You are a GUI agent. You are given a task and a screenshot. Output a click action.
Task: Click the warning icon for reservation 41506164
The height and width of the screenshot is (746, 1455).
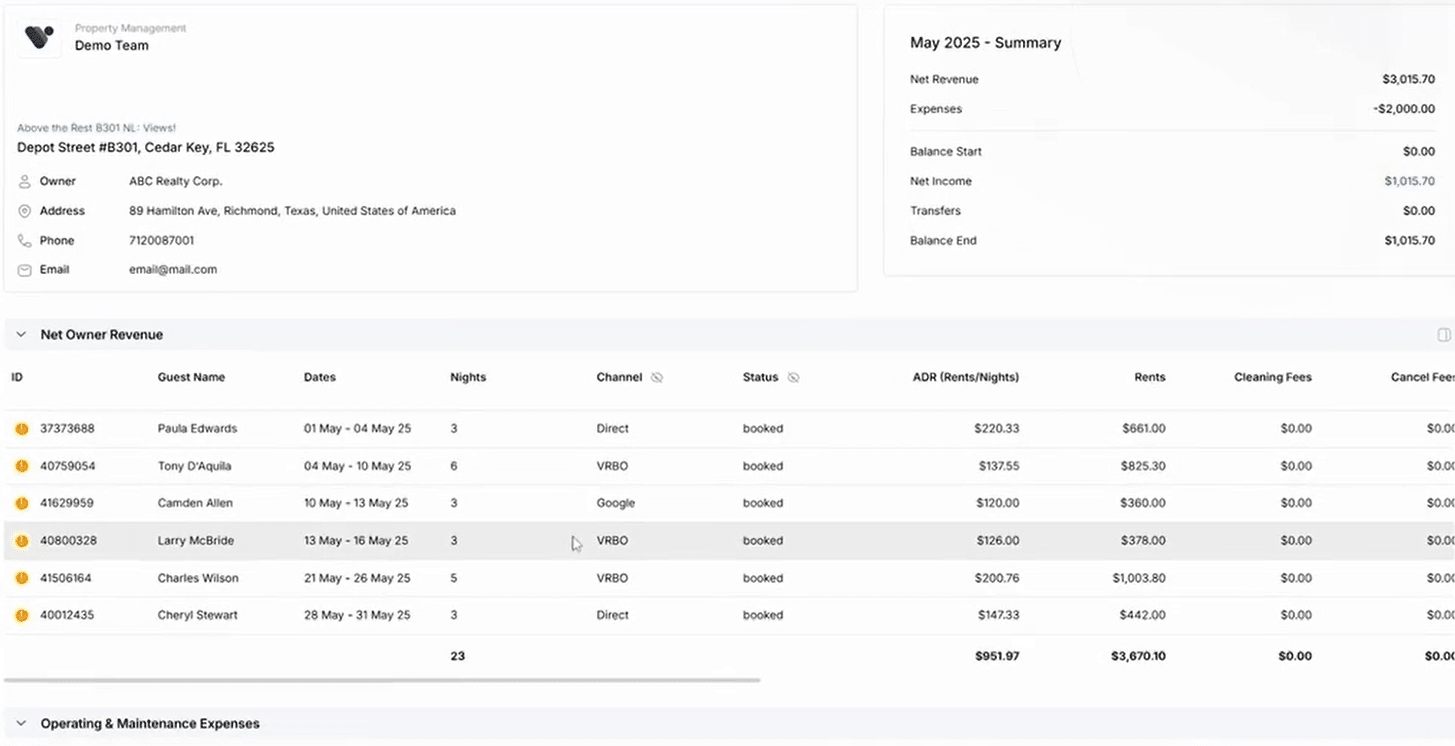coord(21,578)
